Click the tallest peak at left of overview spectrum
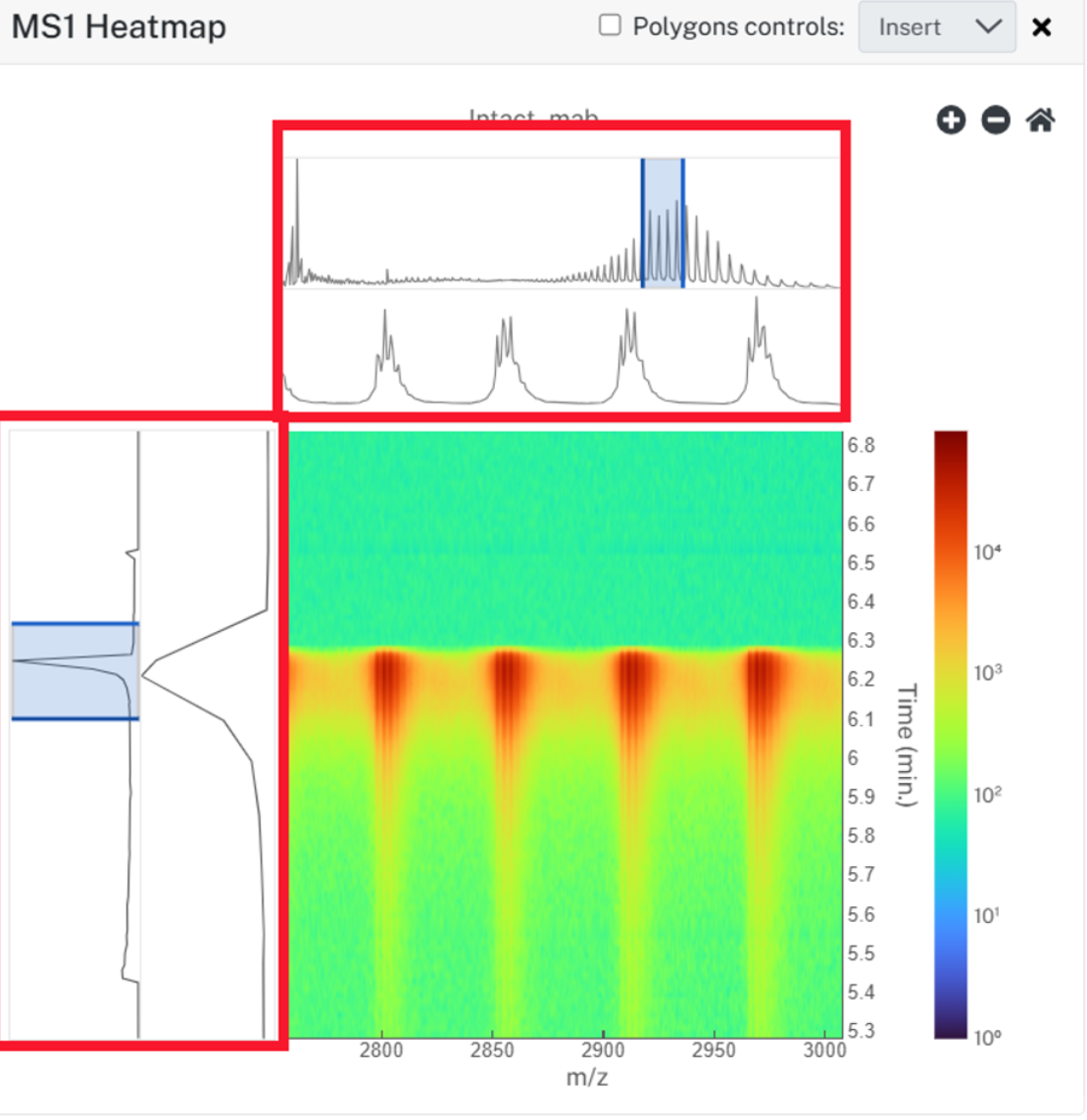Viewport: 1087px width, 1120px height. 297,221
